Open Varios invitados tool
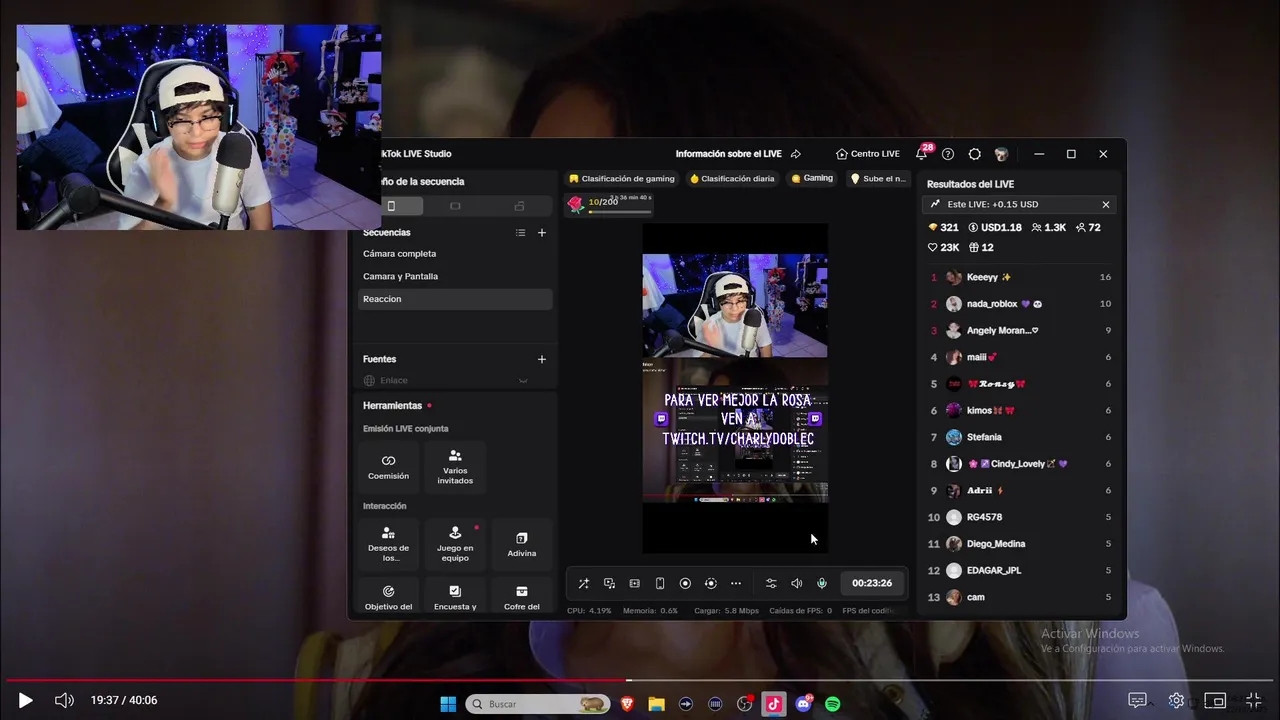Screen dimensions: 1280x720 pos(455,467)
